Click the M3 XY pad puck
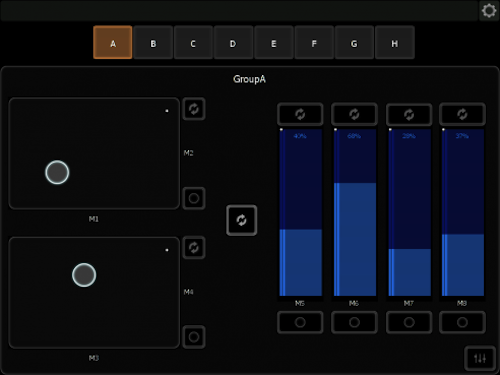This screenshot has height=375, width=500. (x=84, y=275)
